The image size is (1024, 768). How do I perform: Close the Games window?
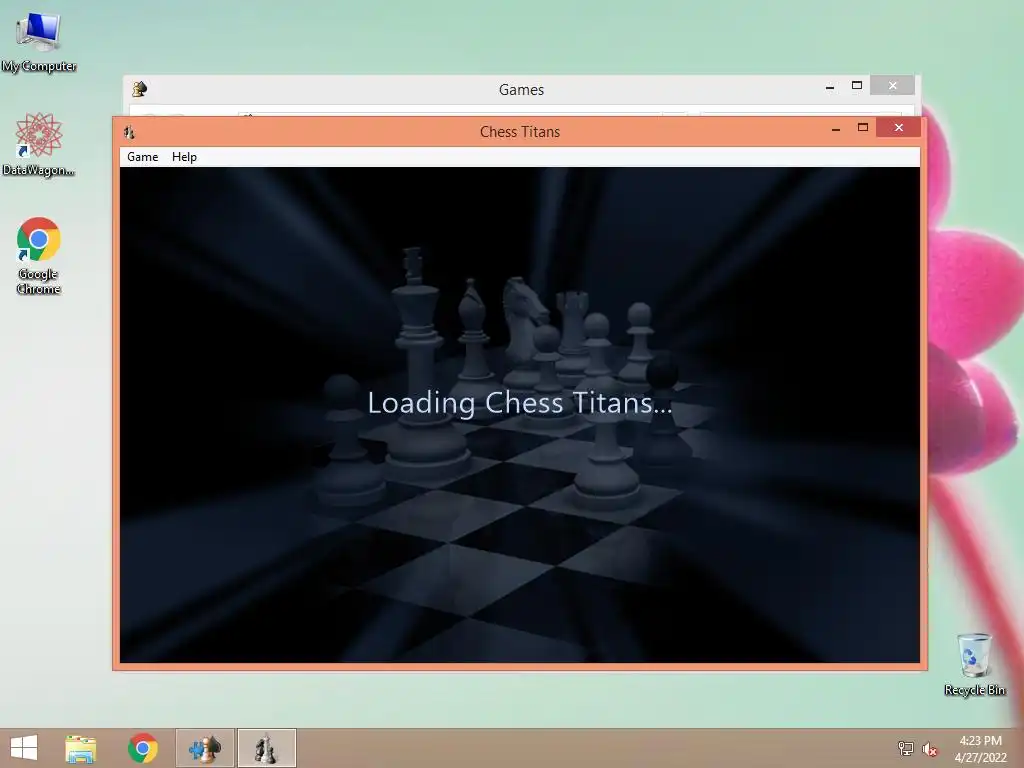pyautogui.click(x=893, y=86)
